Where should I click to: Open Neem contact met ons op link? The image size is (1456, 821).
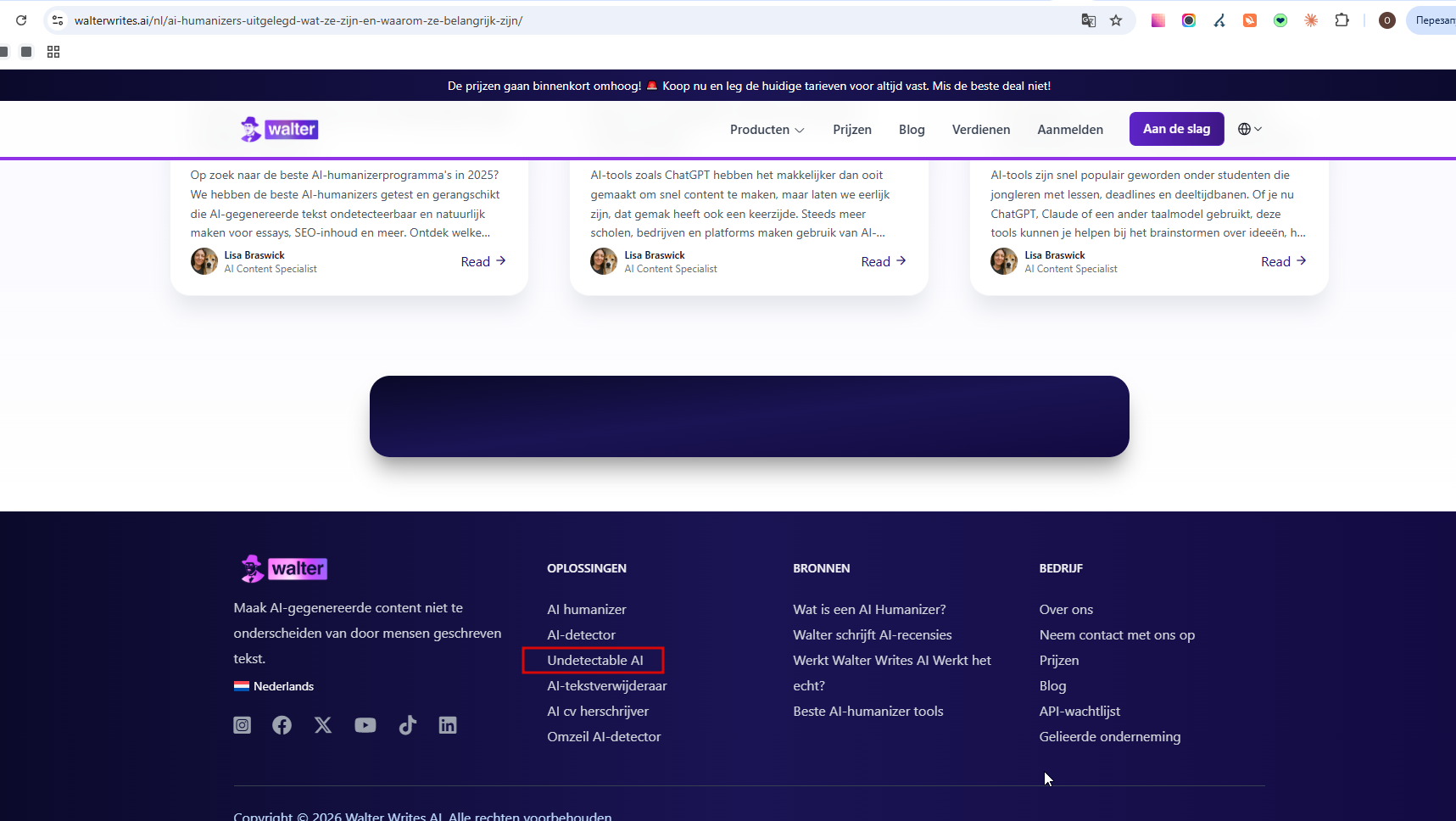coord(1117,634)
